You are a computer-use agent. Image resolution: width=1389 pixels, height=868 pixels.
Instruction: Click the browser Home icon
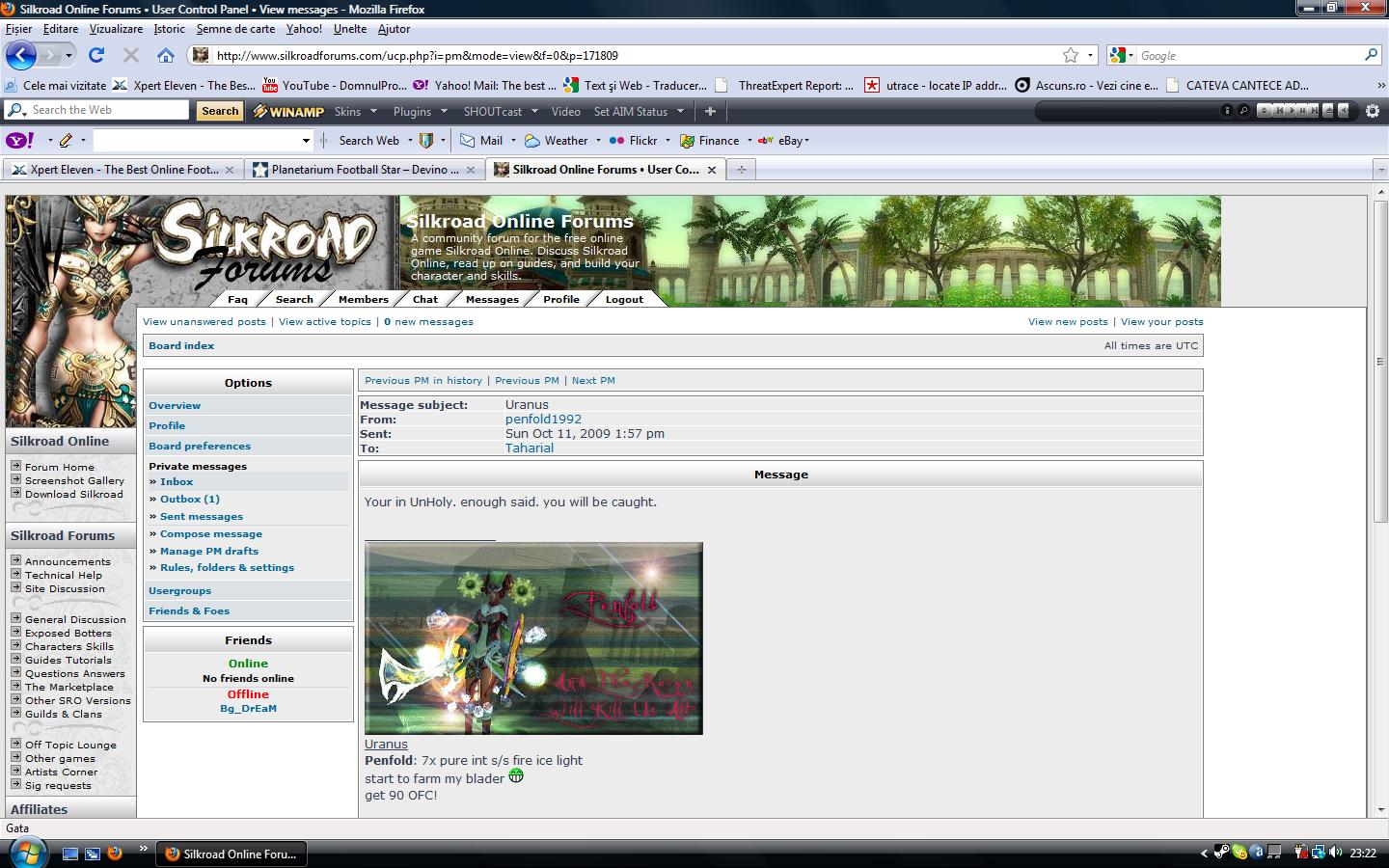click(x=166, y=55)
